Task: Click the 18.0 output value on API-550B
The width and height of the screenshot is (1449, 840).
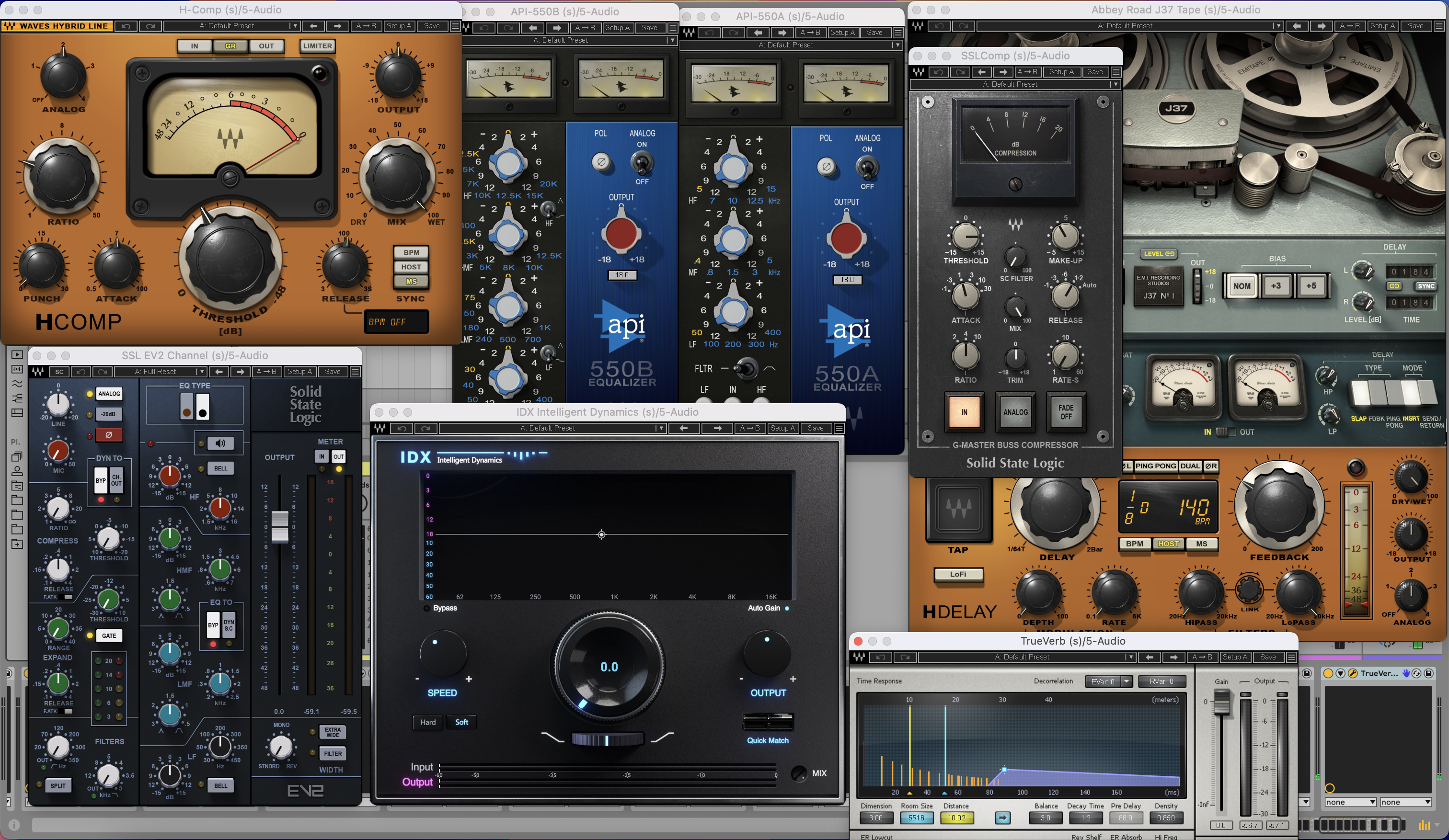Action: tap(622, 274)
